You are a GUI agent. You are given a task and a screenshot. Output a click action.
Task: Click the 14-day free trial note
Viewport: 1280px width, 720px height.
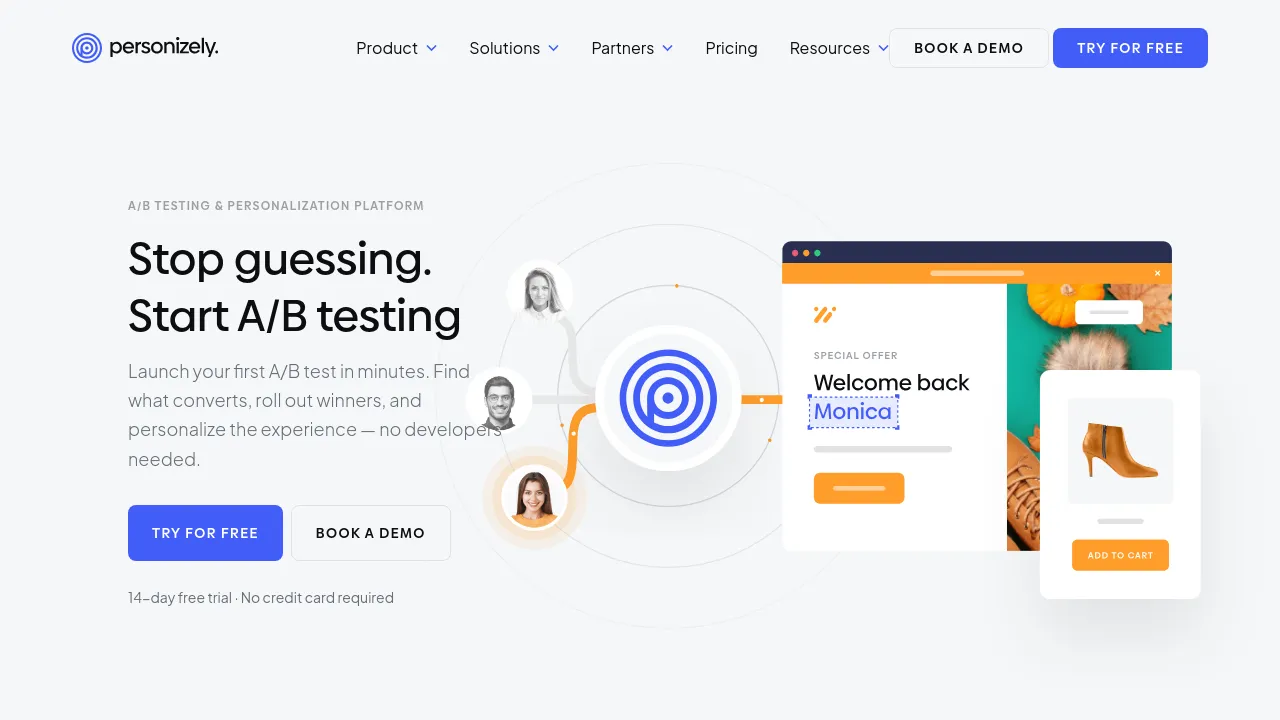tap(261, 598)
